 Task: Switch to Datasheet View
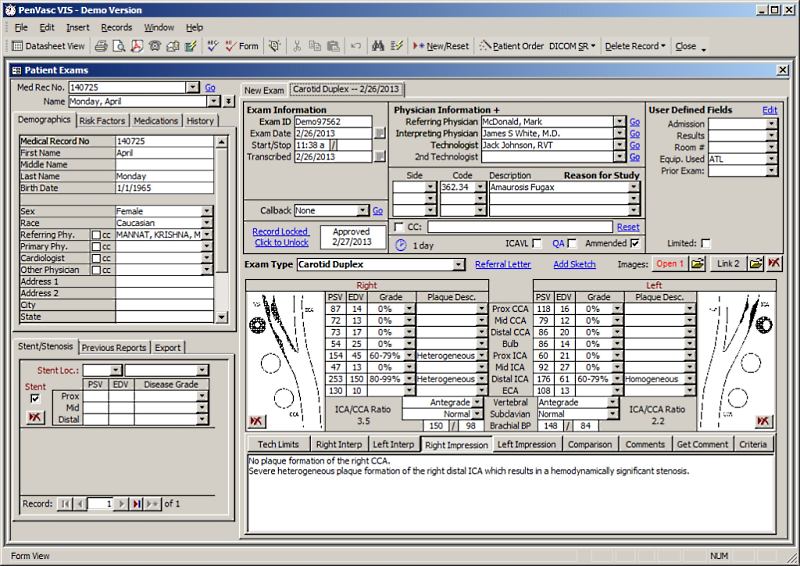coord(48,46)
